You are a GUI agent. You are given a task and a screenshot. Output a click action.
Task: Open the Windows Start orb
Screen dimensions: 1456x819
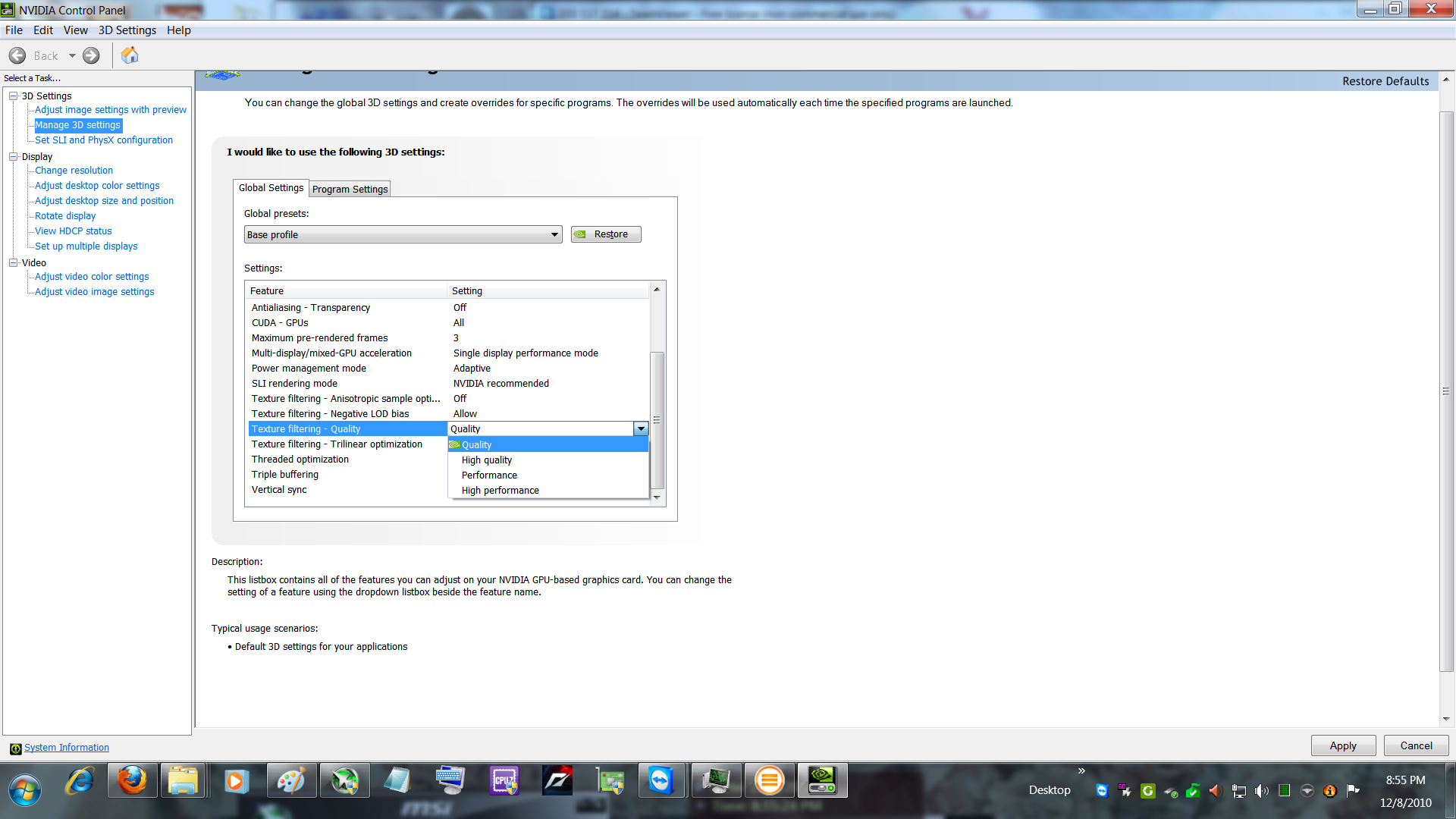(x=25, y=790)
